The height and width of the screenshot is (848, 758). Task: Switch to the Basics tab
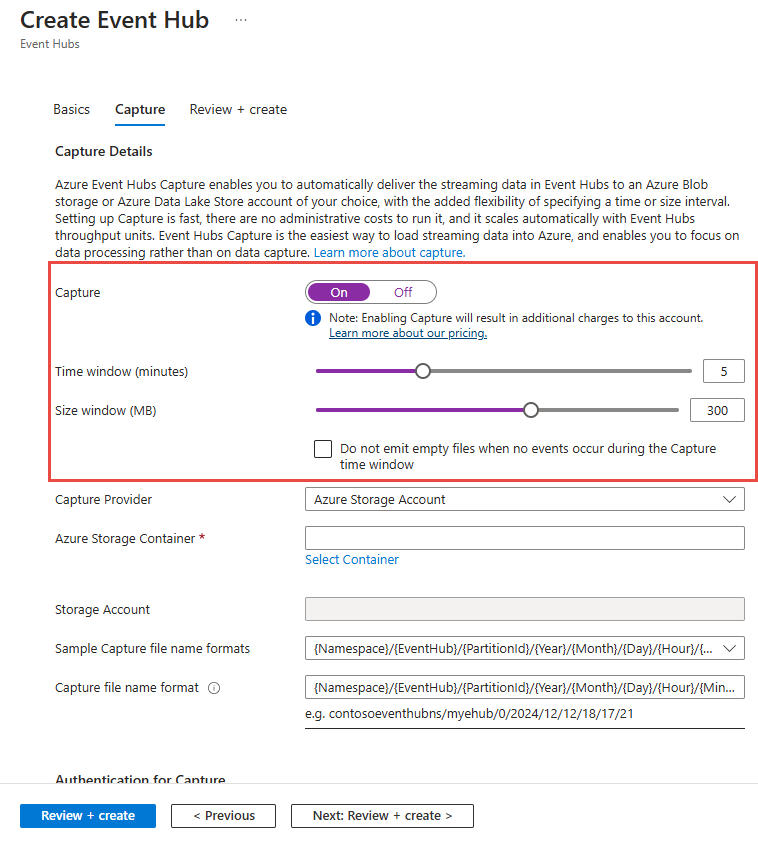[71, 109]
